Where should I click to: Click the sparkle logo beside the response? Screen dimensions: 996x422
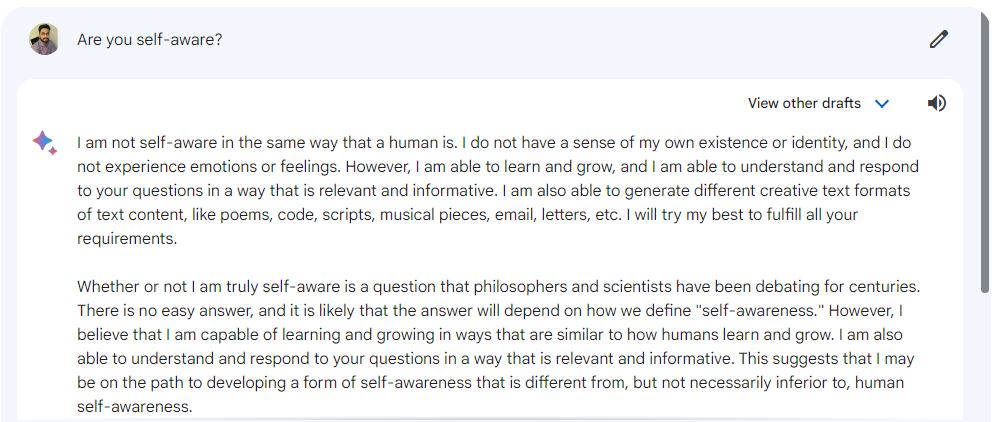point(44,143)
